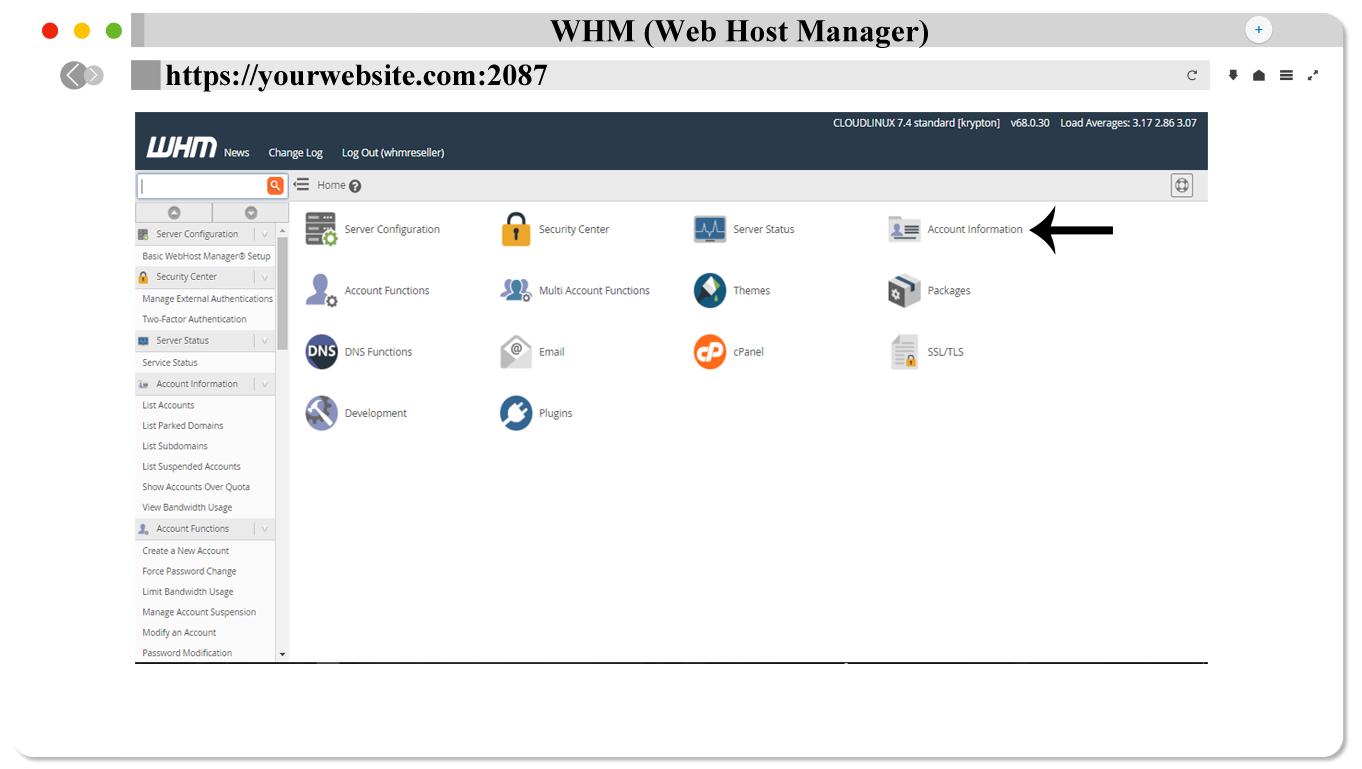
Task: Click Log Out (whmreseller)
Action: pos(393,153)
